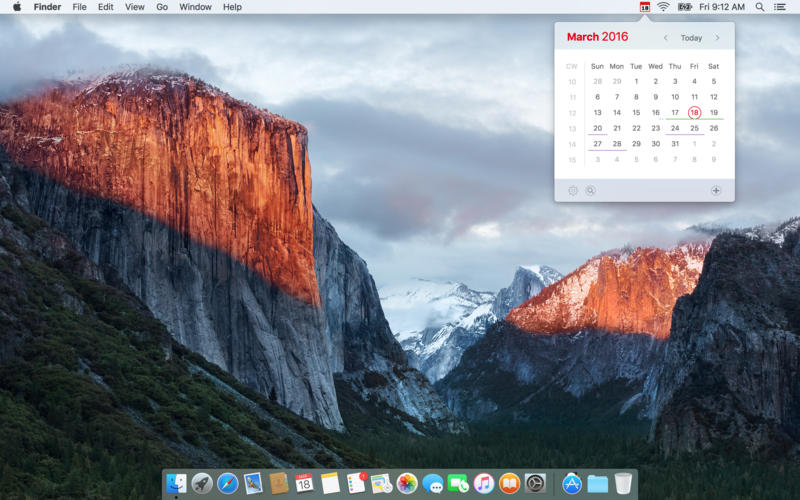Open search in the calendar popup
Screen dimensions: 800x500
(590, 190)
